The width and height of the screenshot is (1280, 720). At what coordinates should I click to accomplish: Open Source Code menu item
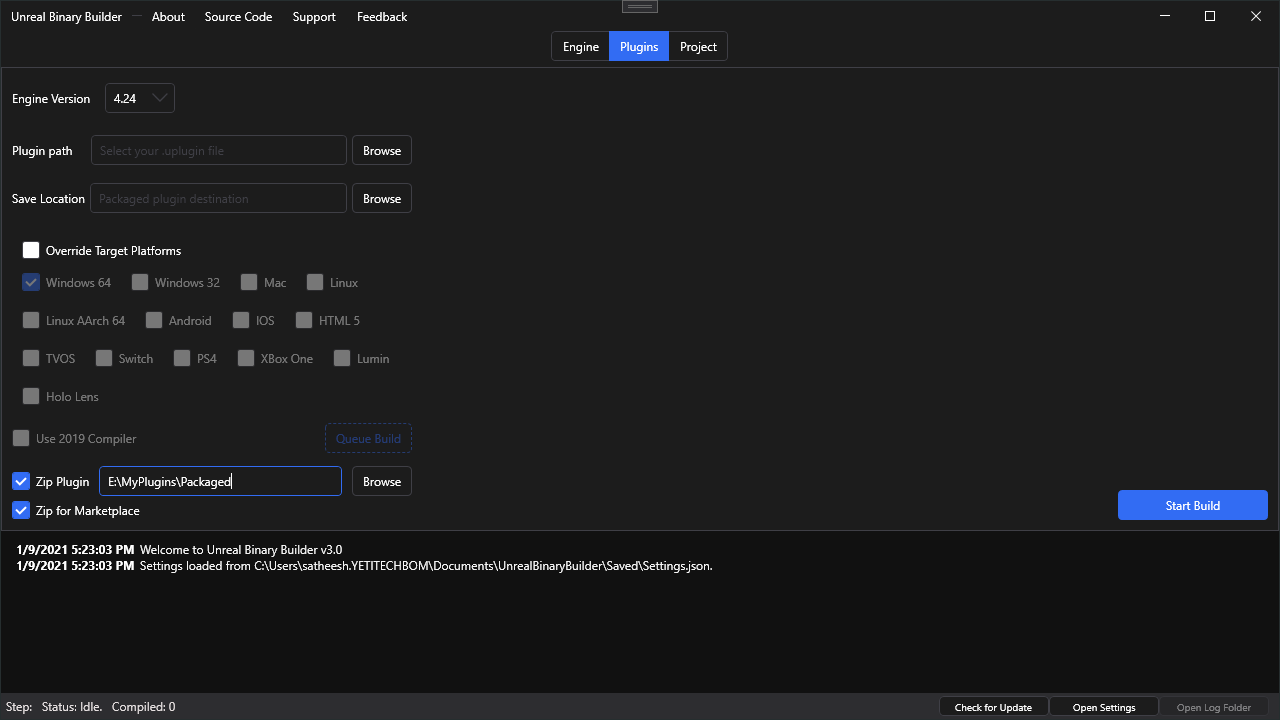238,17
